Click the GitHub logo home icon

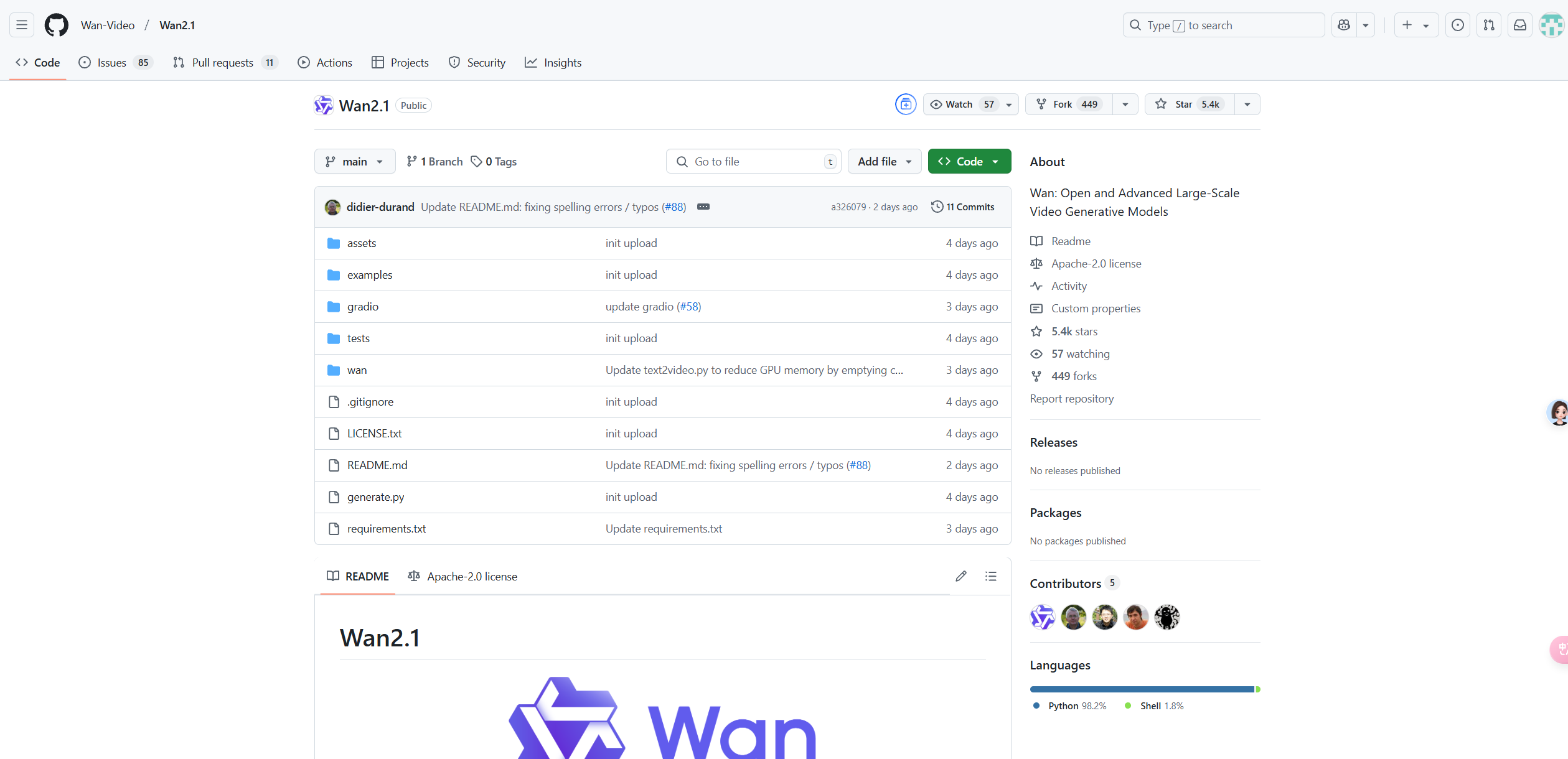pyautogui.click(x=57, y=25)
